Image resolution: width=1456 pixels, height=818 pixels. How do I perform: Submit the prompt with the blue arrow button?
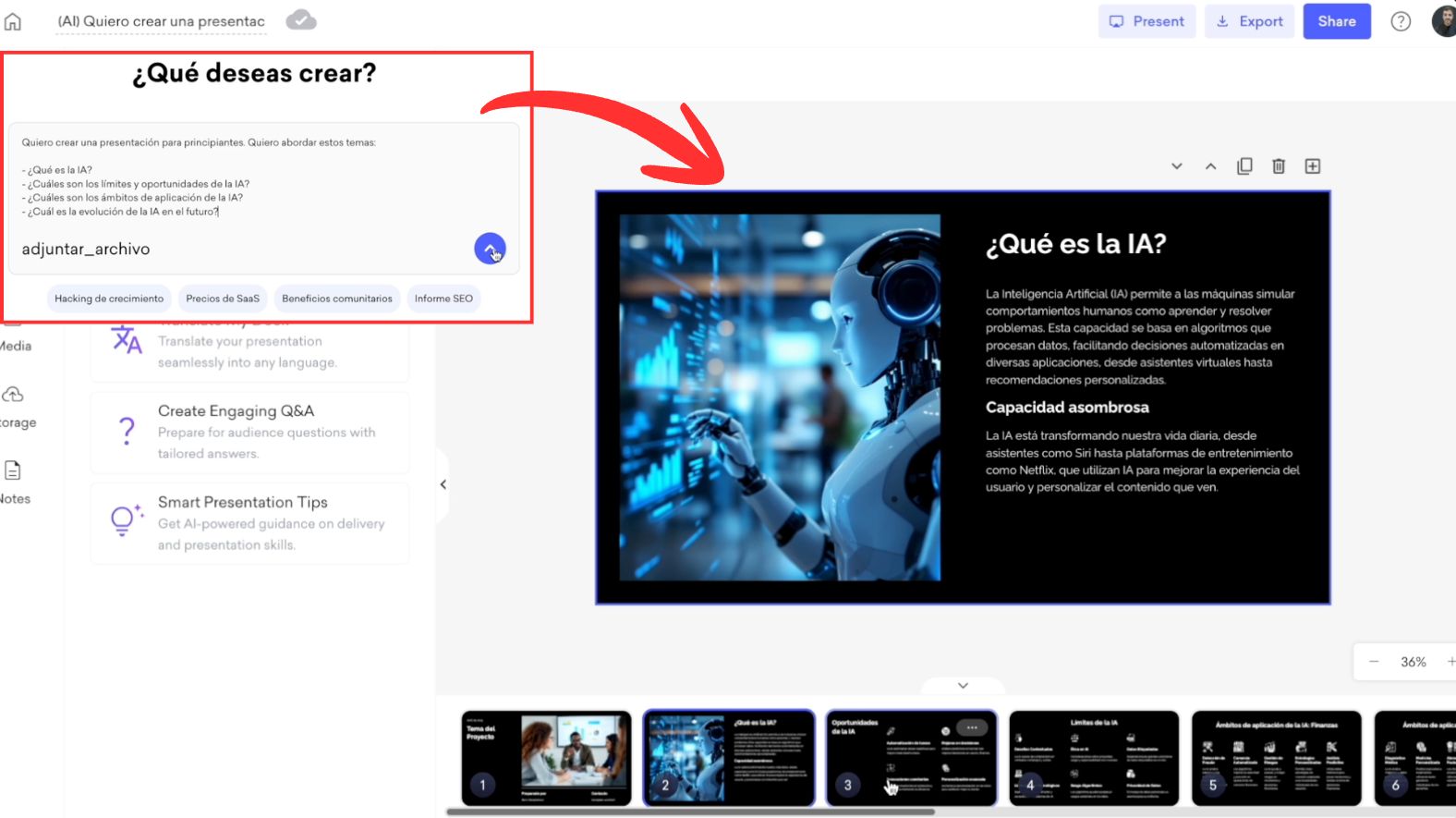[490, 248]
